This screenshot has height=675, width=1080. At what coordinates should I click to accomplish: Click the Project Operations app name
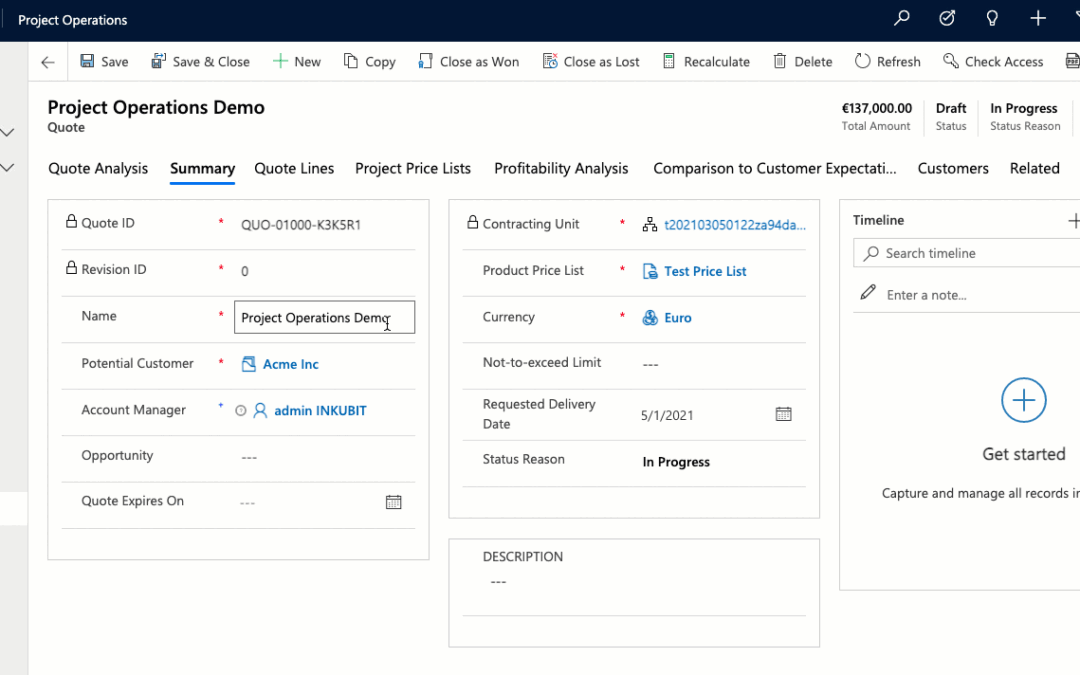(72, 20)
